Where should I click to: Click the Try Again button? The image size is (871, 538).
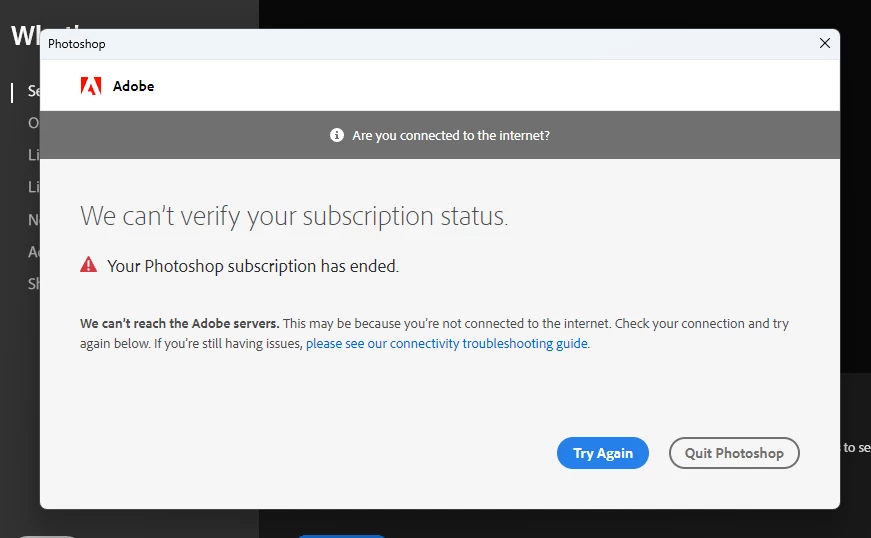(603, 453)
